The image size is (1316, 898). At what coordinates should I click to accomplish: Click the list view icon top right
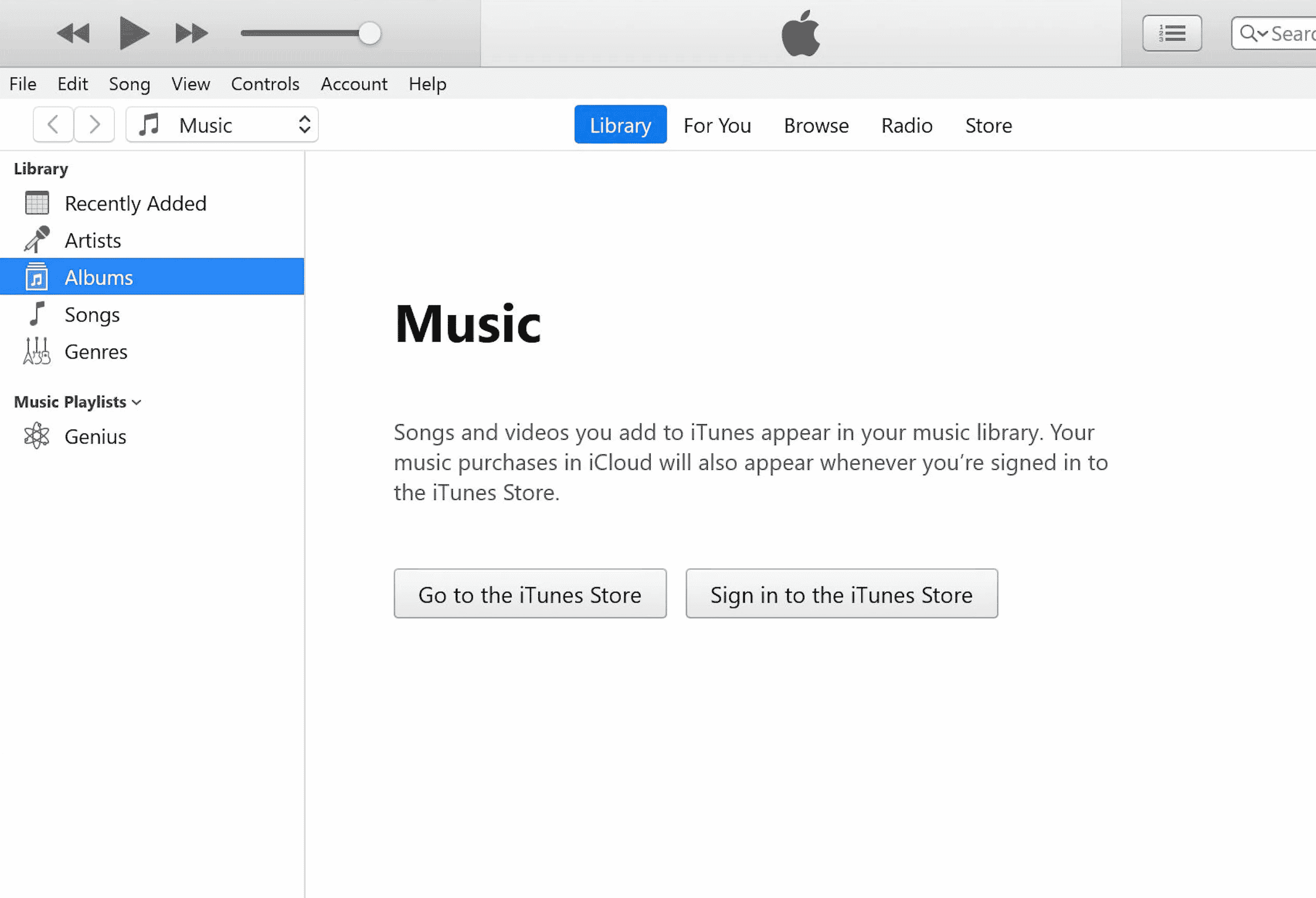1172,33
